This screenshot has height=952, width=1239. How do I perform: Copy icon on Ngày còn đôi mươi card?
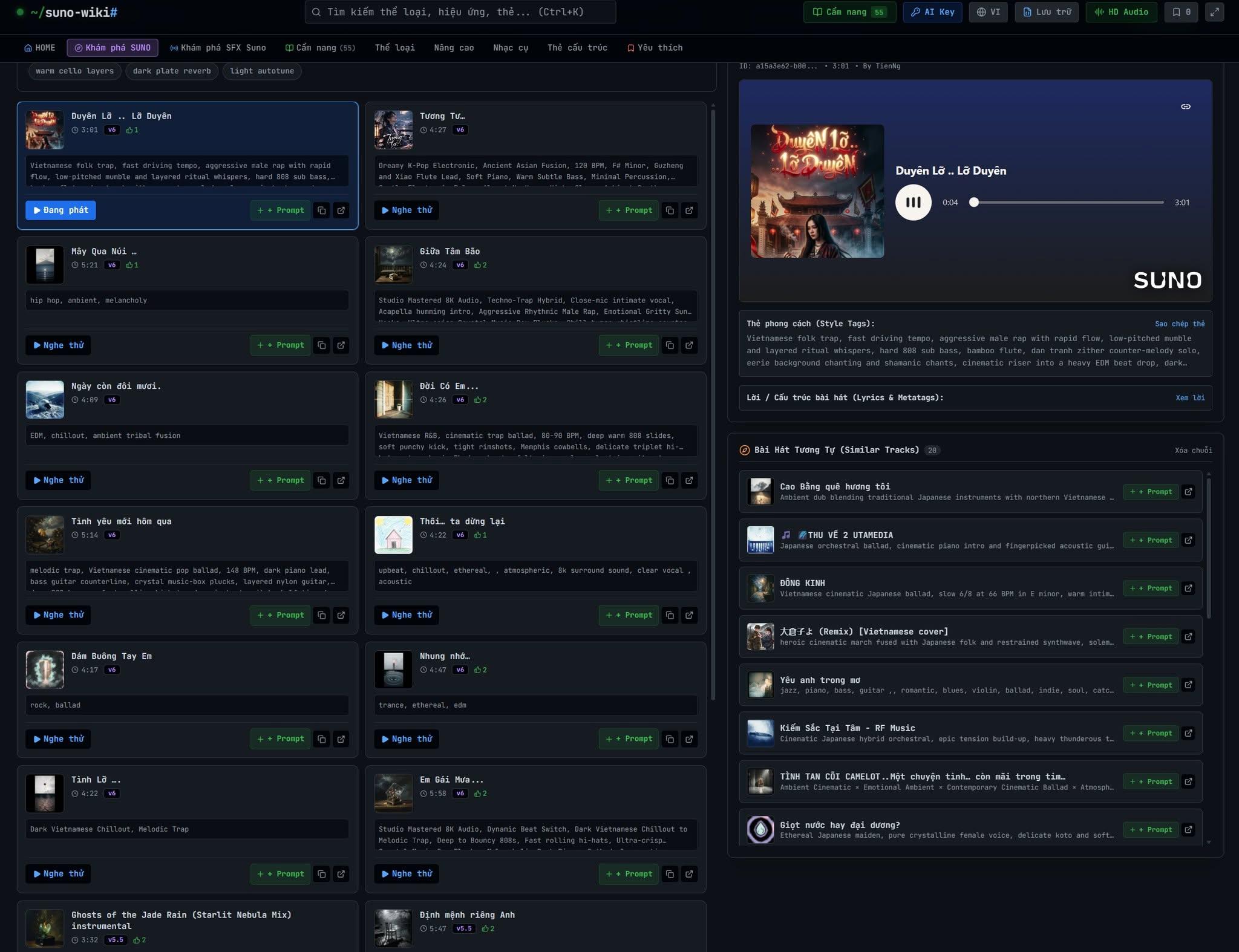point(322,480)
